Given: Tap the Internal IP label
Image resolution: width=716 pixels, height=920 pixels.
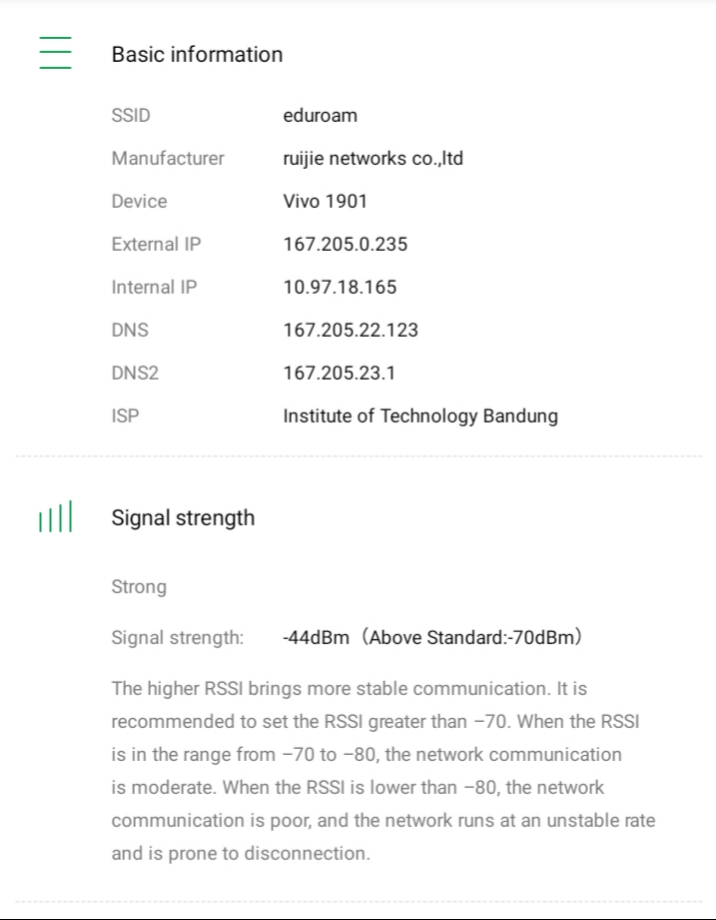Looking at the screenshot, I should [x=154, y=287].
